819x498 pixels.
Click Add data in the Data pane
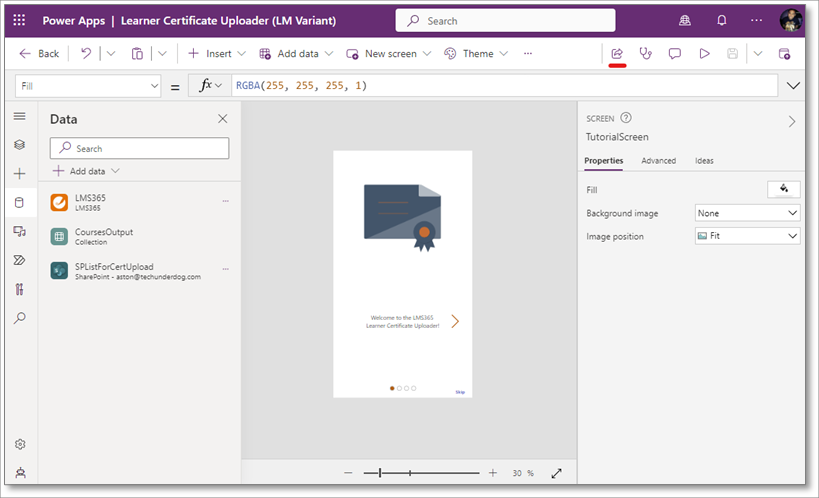click(x=87, y=171)
